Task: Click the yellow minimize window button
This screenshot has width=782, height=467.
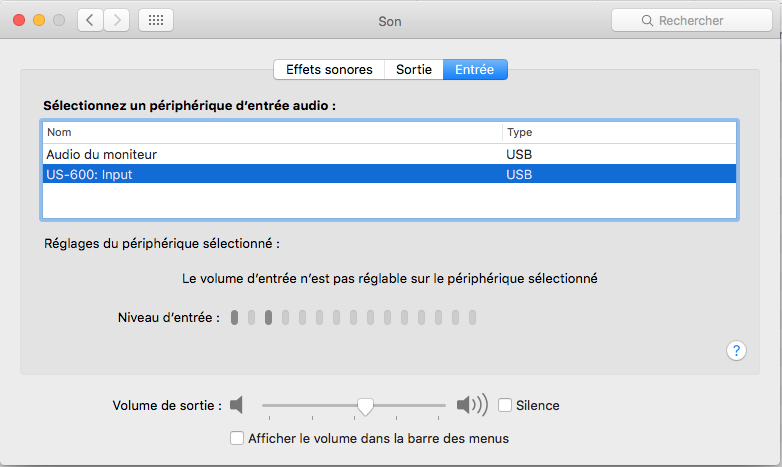Action: [39, 20]
